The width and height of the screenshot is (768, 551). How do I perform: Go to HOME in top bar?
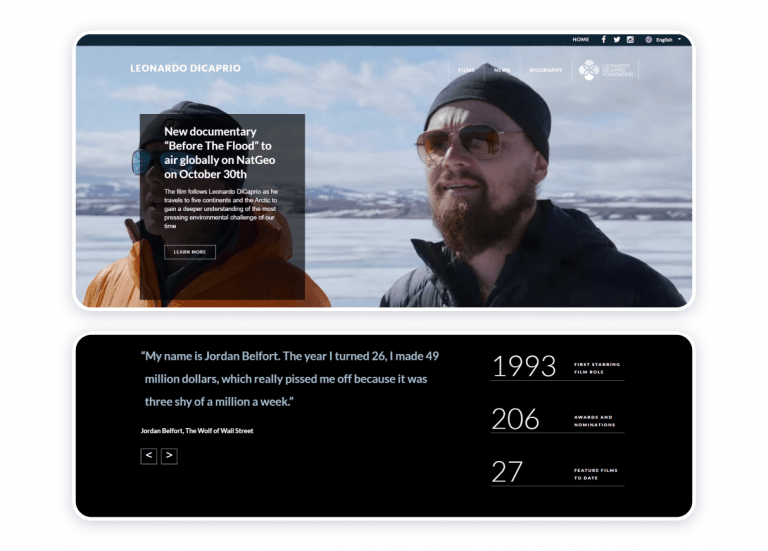(581, 40)
